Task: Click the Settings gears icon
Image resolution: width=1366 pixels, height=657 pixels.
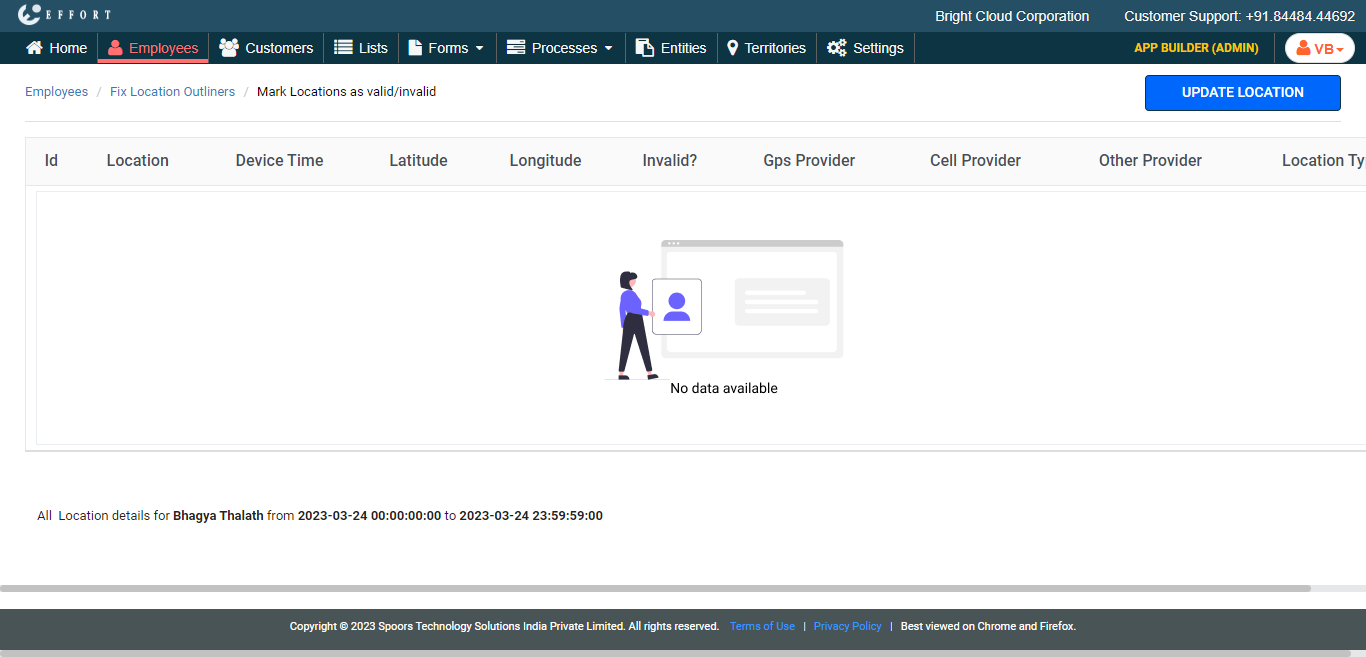Action: pyautogui.click(x=837, y=48)
